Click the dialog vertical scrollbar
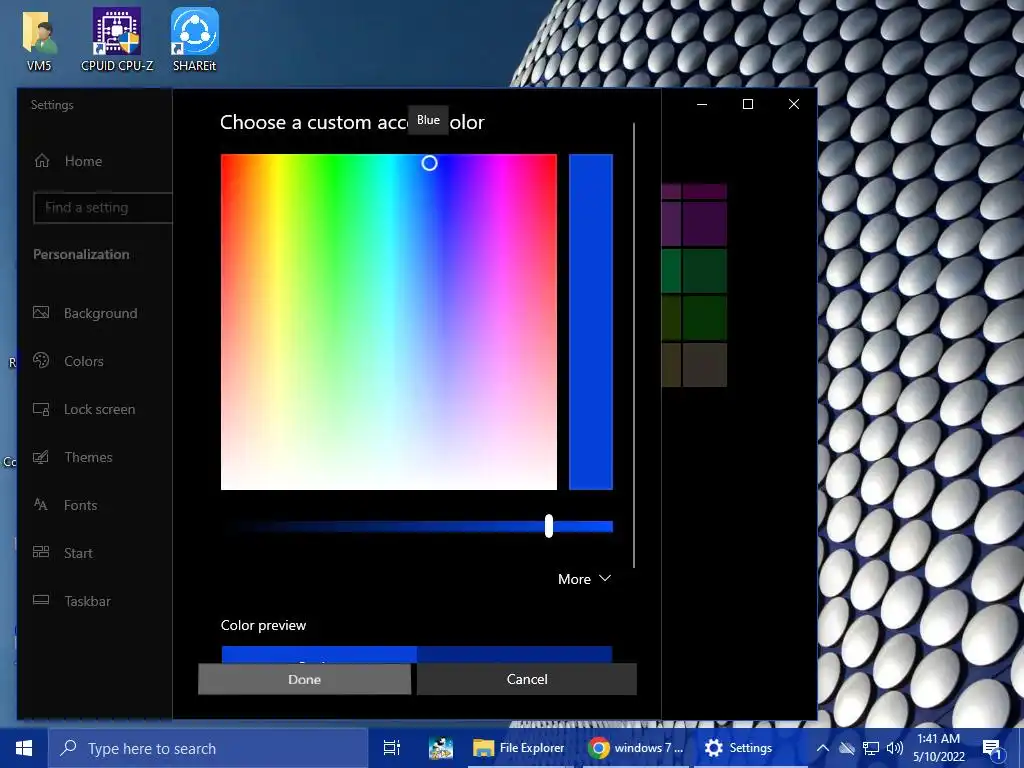 [634, 345]
